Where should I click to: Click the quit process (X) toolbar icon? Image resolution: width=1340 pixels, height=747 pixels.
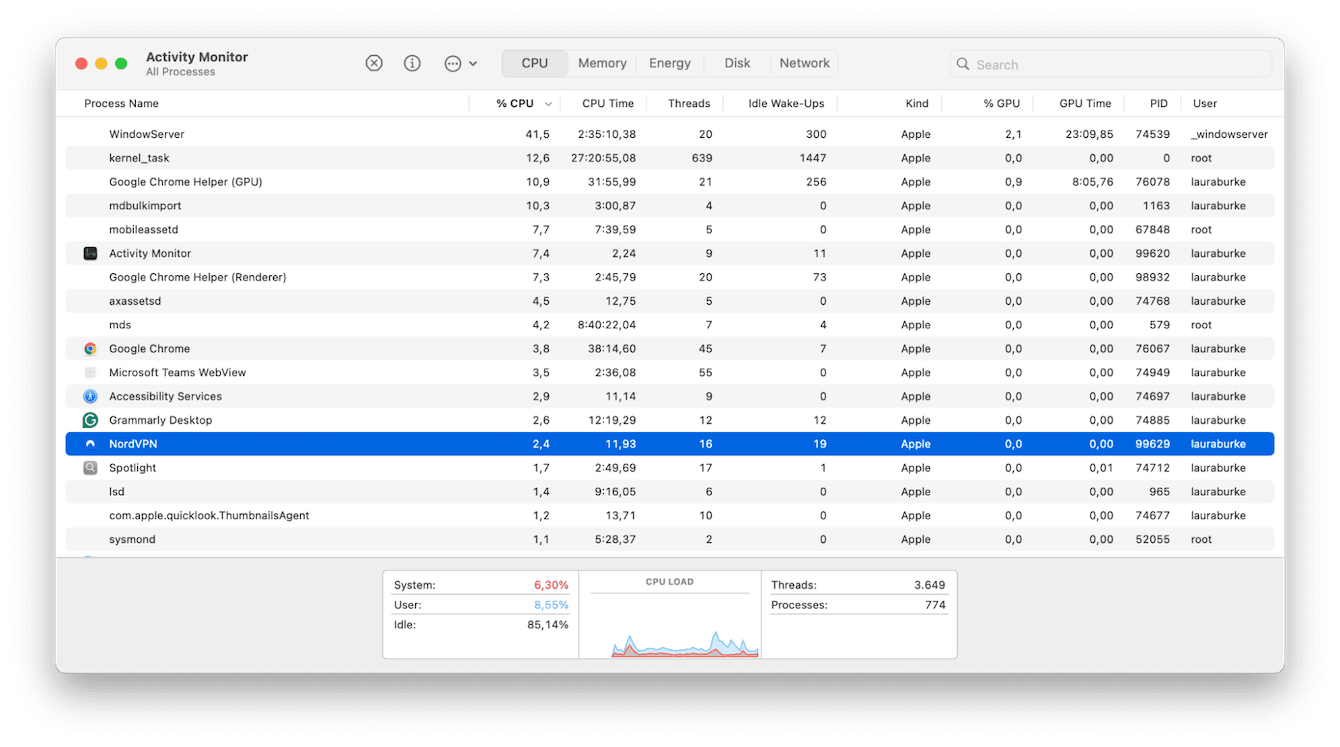(x=374, y=62)
